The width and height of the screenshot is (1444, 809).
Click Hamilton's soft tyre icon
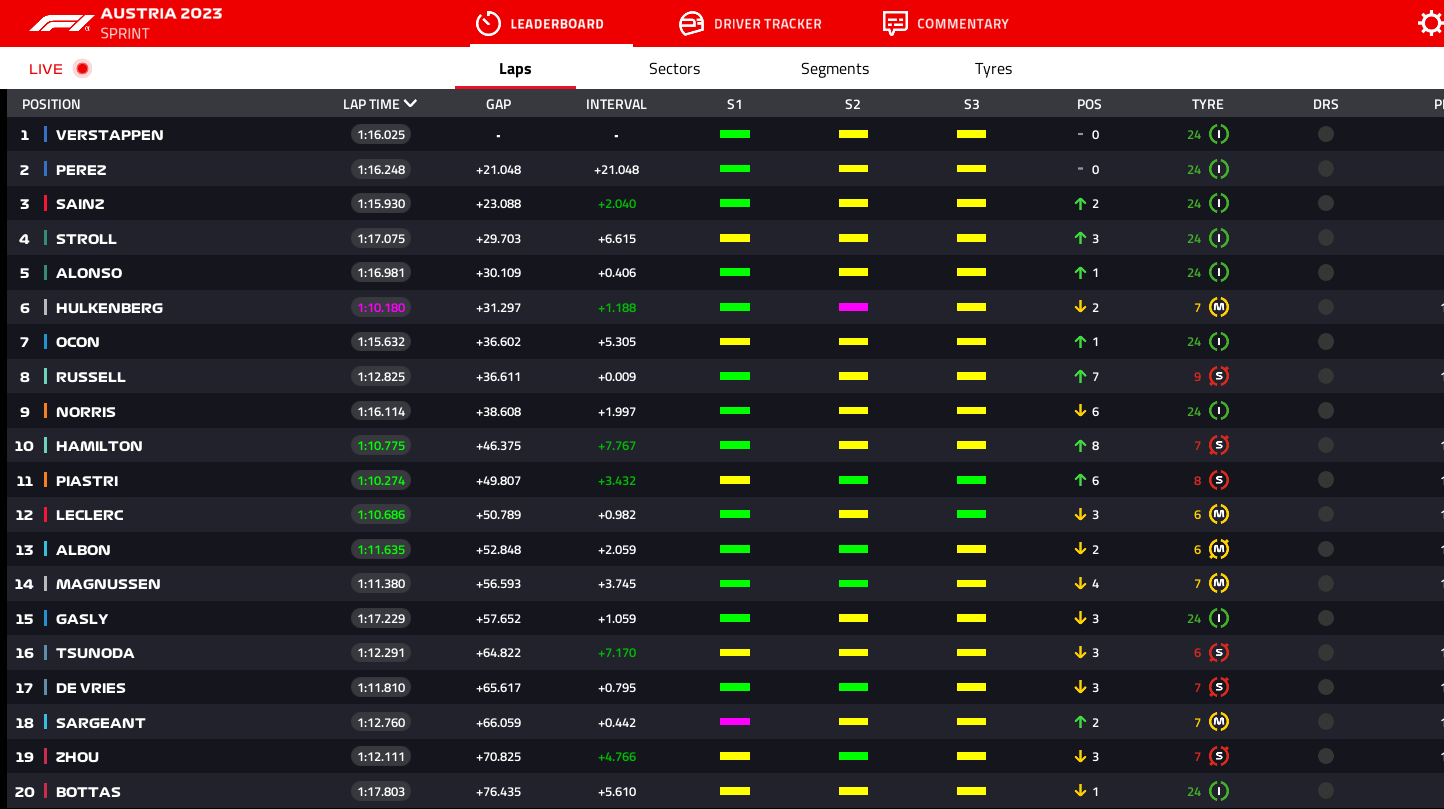(x=1219, y=446)
